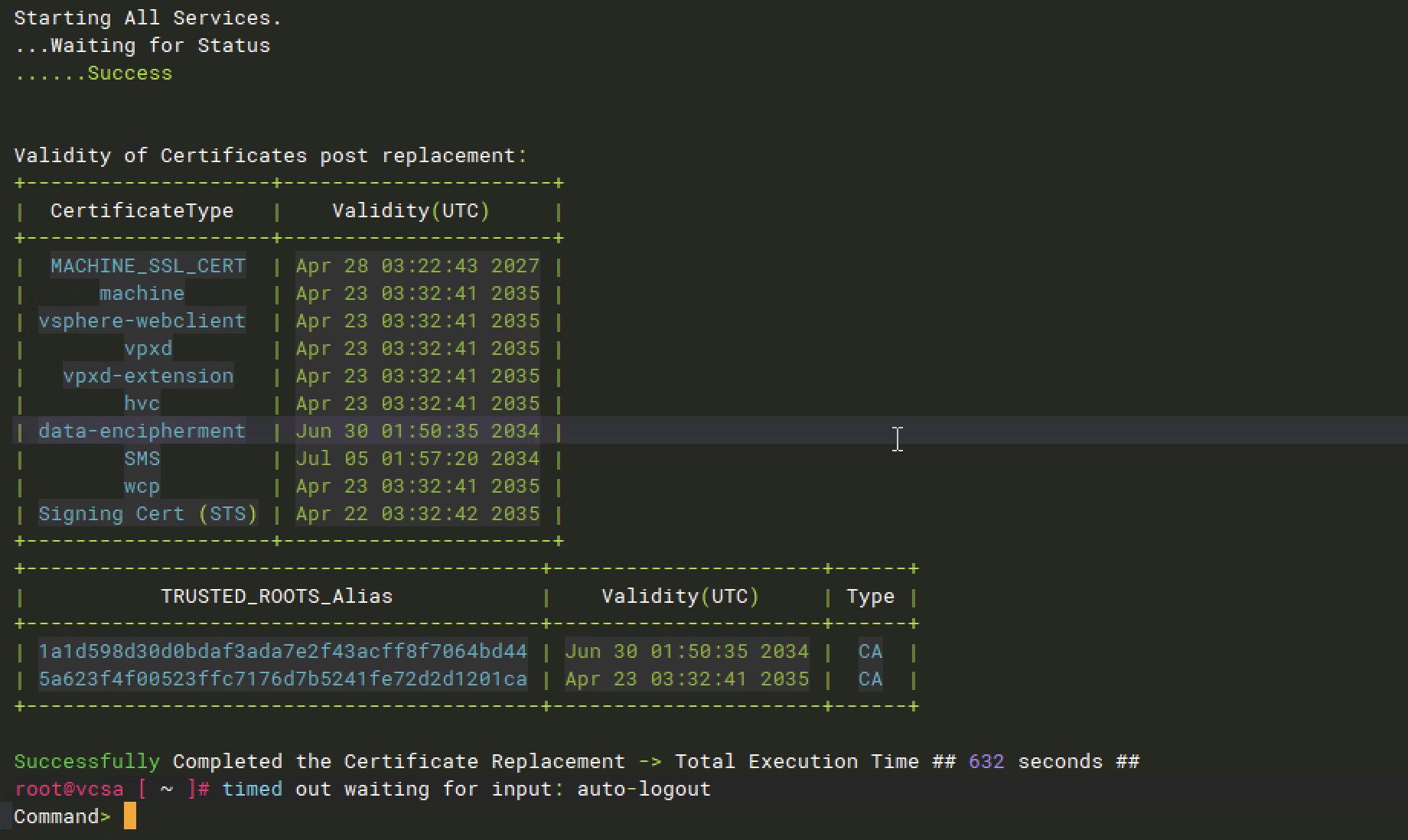Screen dimensions: 1408x840
Task: Click 'CA' type for alias 1a1d598d
Action: point(871,651)
